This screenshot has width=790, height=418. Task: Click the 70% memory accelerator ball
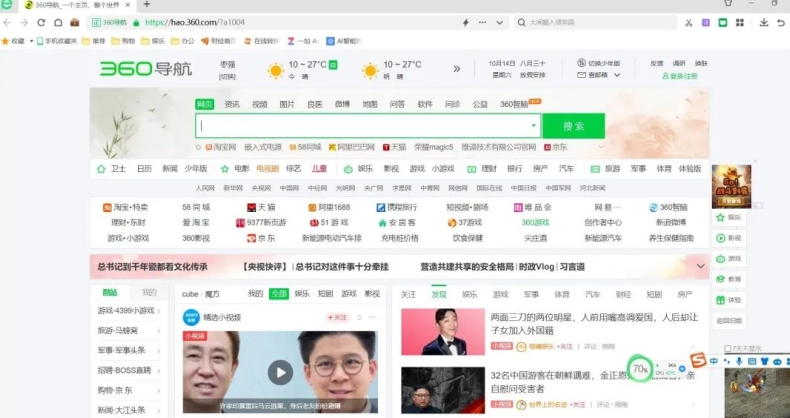click(640, 369)
